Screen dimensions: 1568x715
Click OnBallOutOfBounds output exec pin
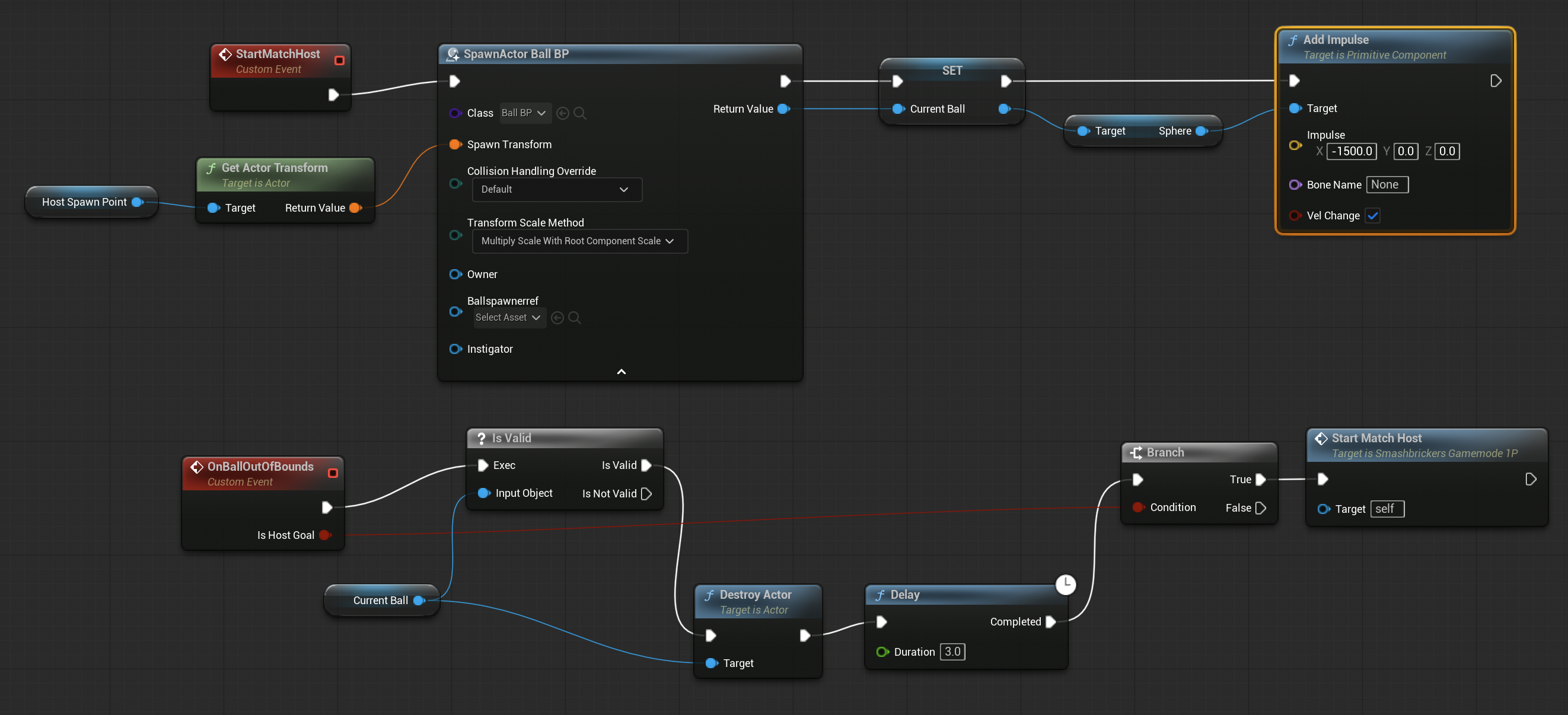[x=327, y=507]
